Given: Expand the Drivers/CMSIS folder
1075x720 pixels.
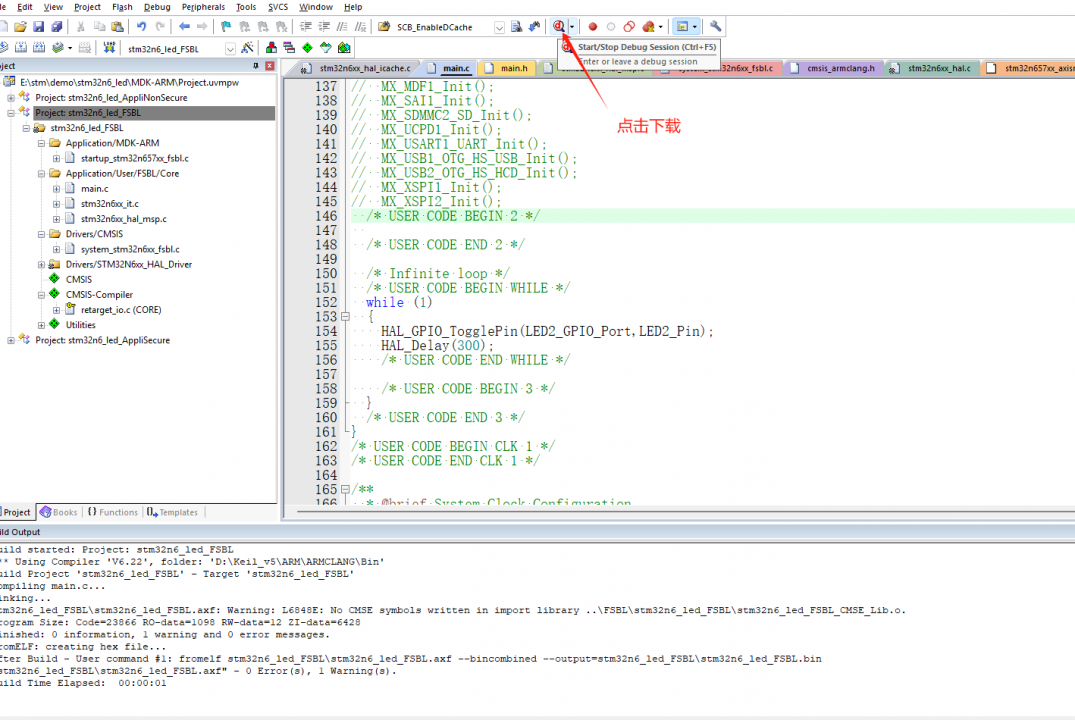Looking at the screenshot, I should point(41,234).
